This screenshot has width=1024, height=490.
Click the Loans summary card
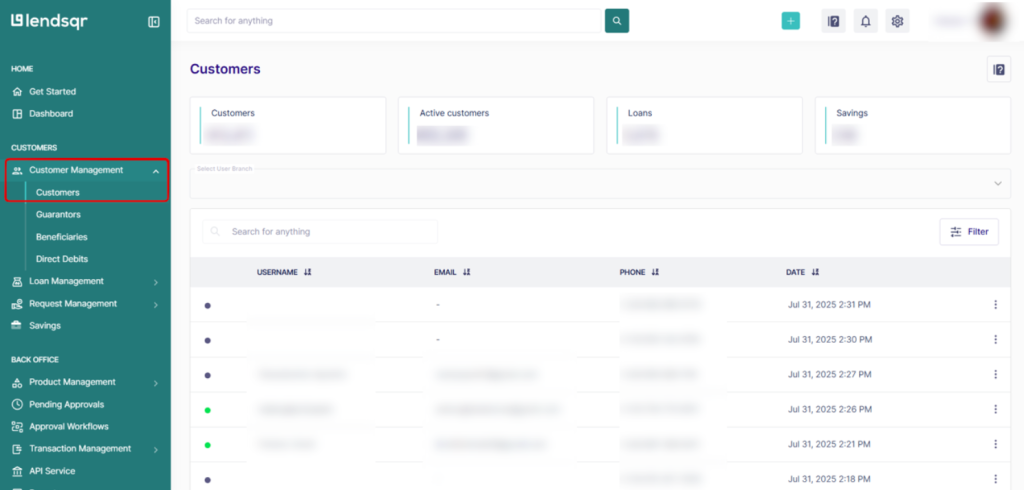click(x=705, y=125)
